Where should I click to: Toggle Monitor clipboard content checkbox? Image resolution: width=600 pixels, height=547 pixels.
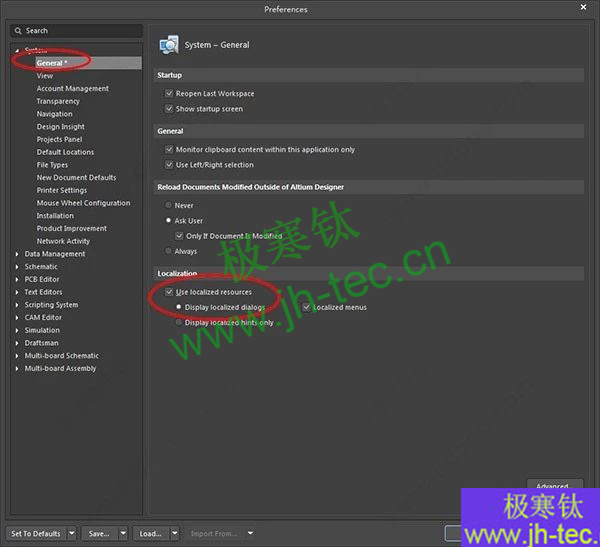(x=169, y=149)
